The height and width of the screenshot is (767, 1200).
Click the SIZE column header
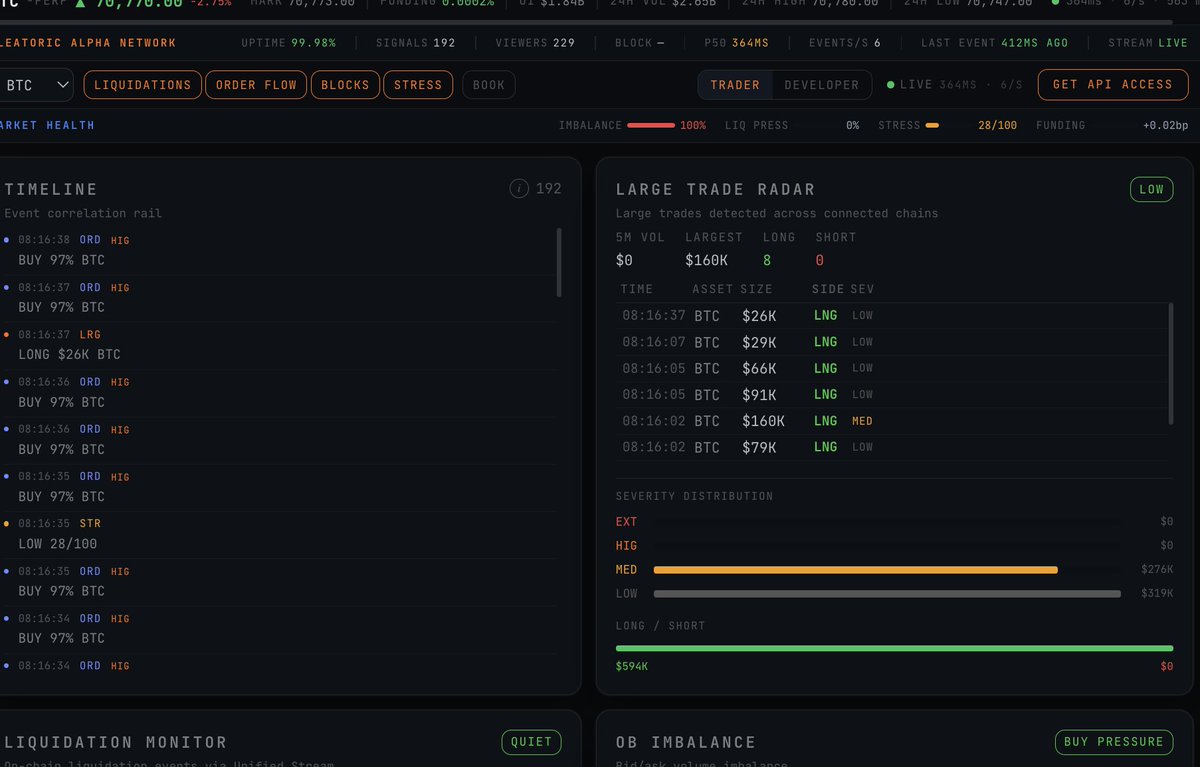757,289
